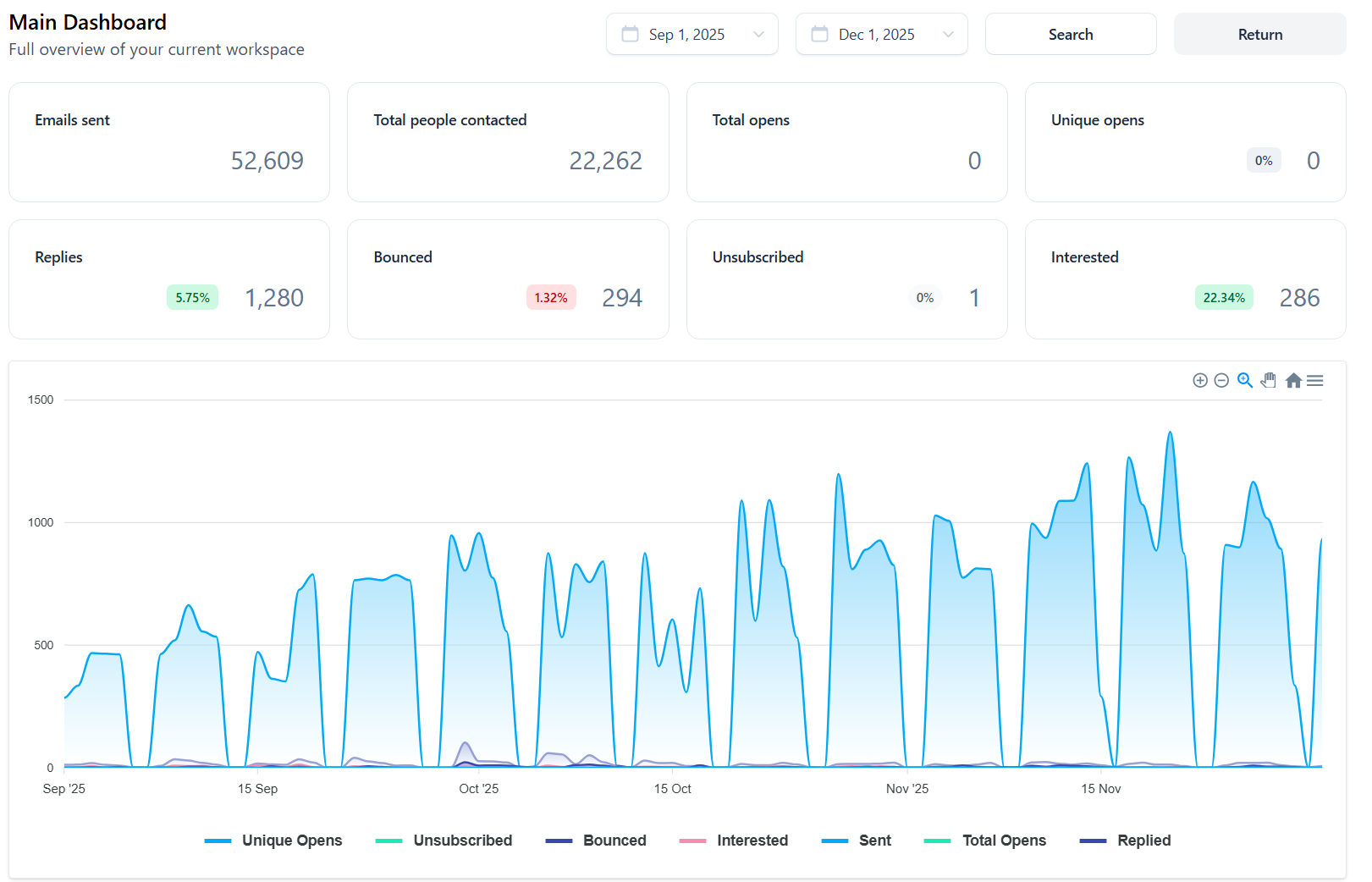Click the Main Dashboard heading
Viewport: 1372px width, 882px height.
click(x=88, y=22)
